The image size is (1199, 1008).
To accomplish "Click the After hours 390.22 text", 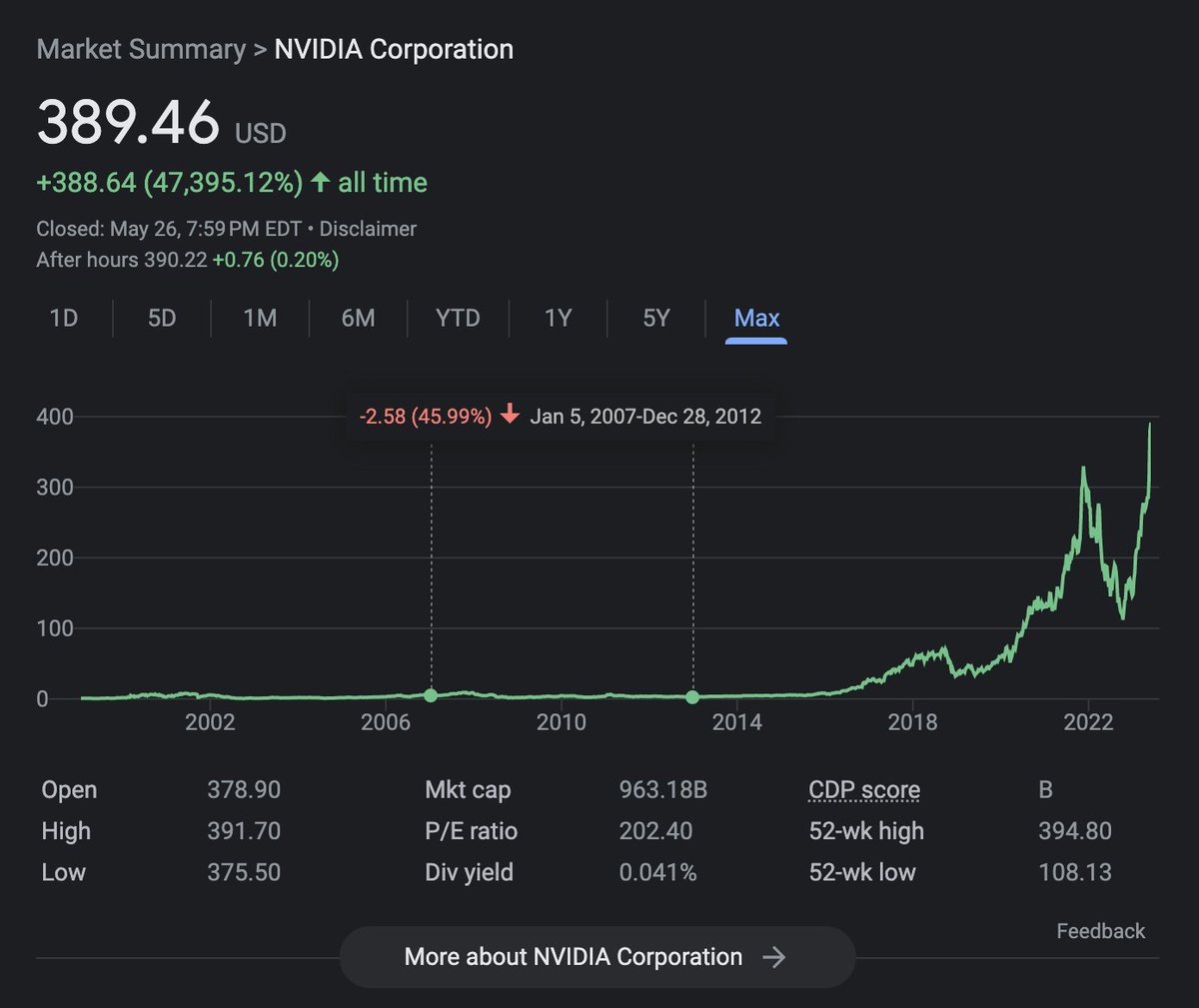I will coord(122,260).
